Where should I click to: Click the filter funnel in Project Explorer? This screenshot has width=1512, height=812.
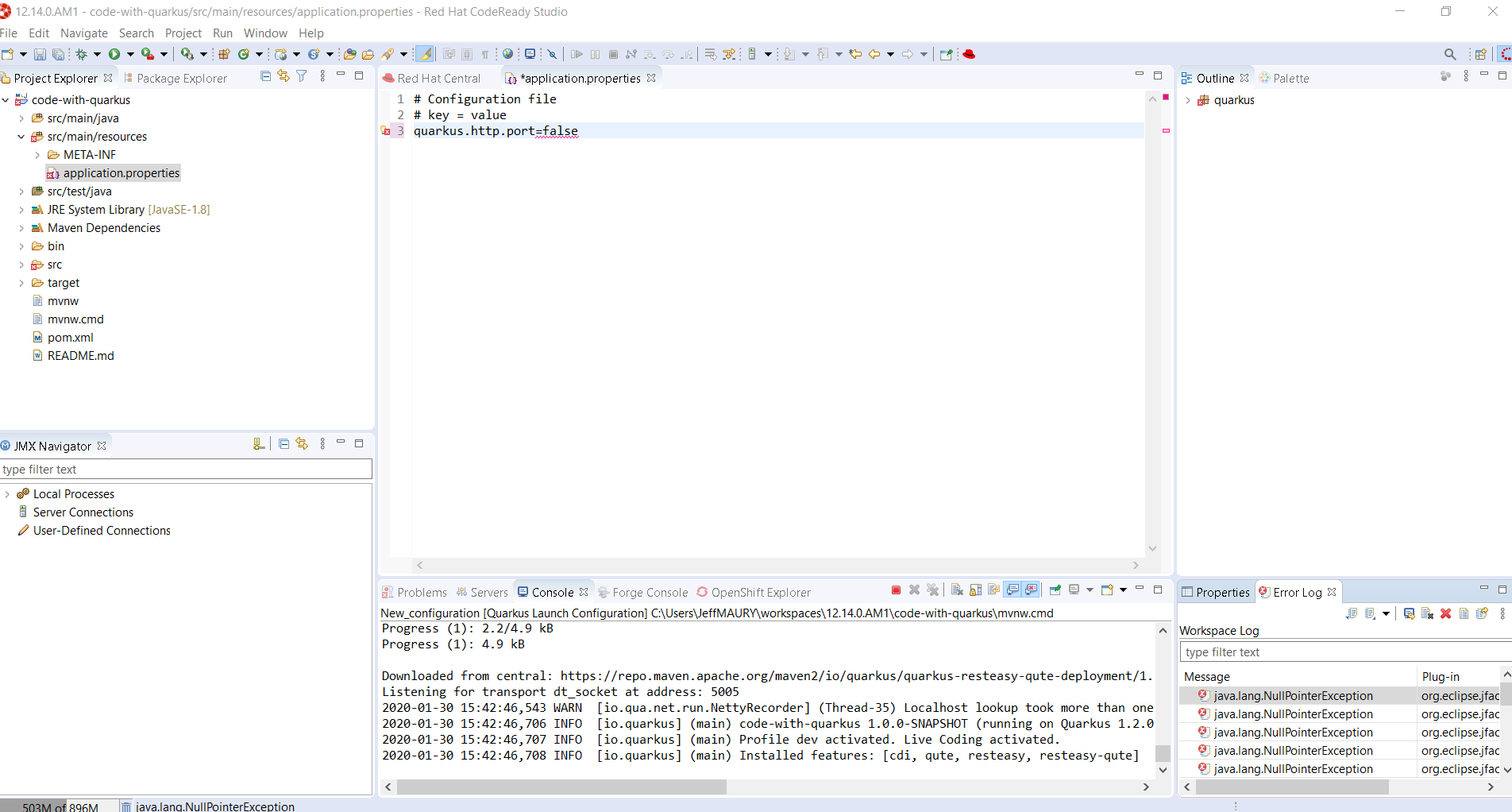tap(302, 75)
